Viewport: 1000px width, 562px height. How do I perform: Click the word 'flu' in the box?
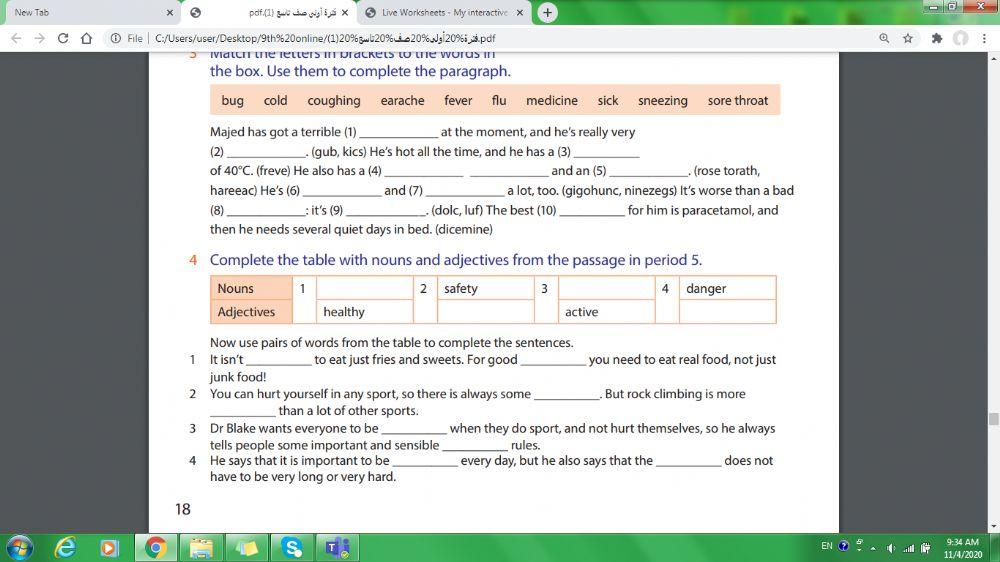point(499,101)
